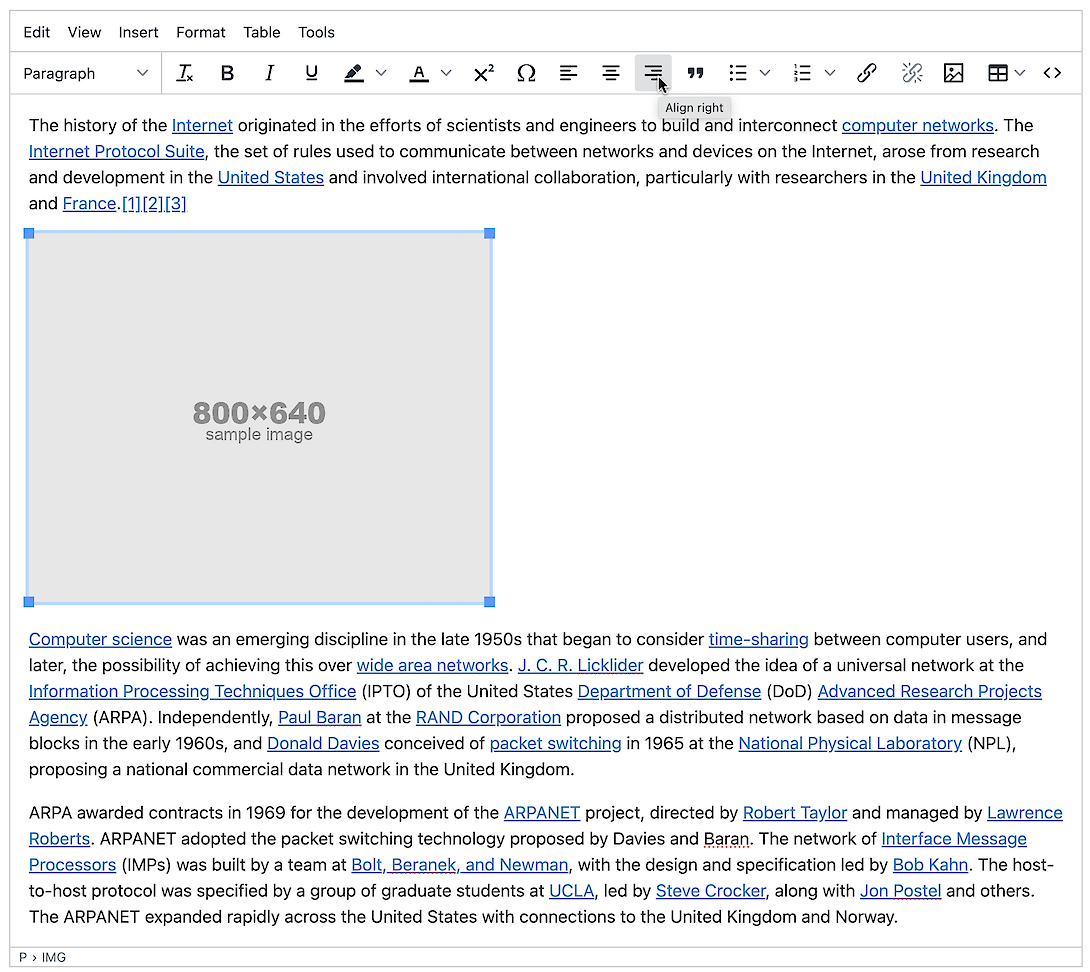Viewport: 1090px width, 972px height.
Task: Expand the bullet list style arrow
Action: point(765,73)
